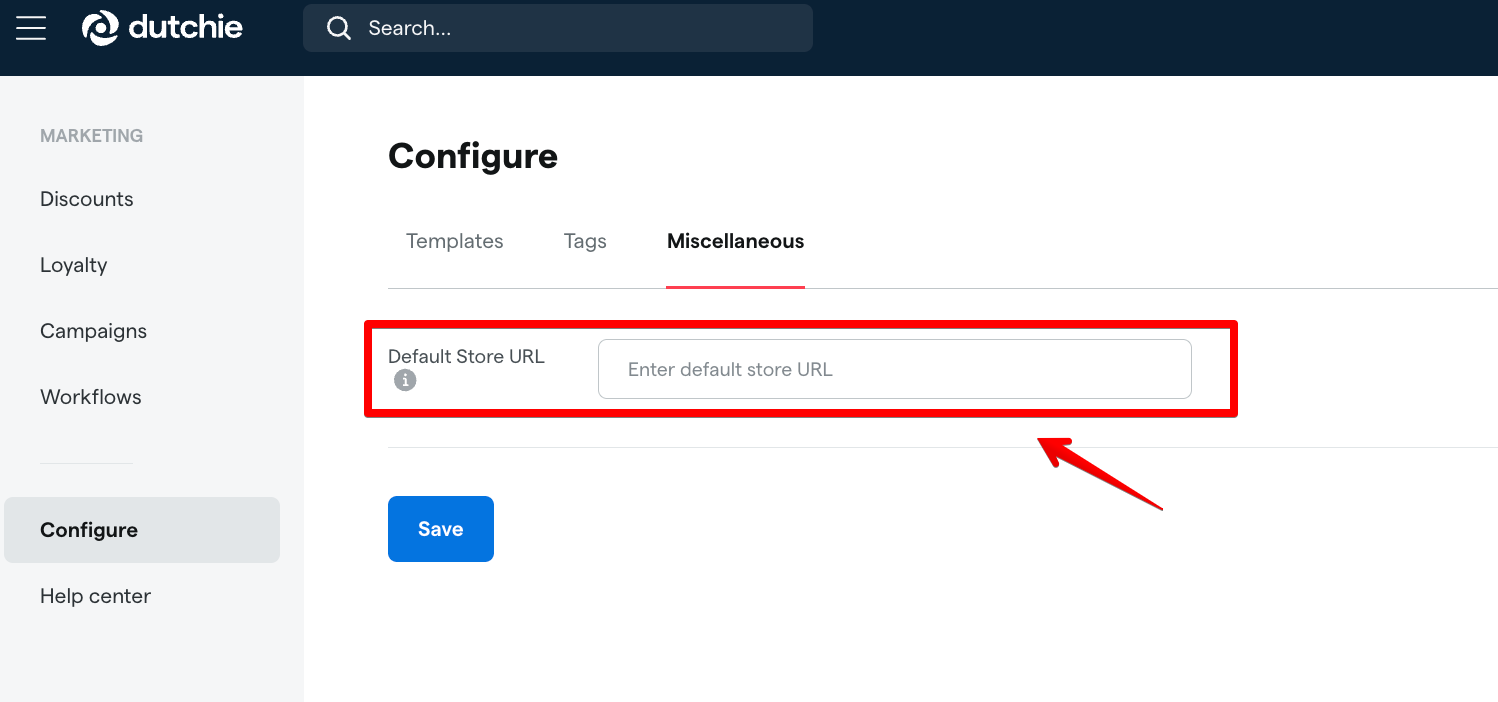Image resolution: width=1498 pixels, height=702 pixels.
Task: Click the Default Store URL label
Action: [466, 357]
